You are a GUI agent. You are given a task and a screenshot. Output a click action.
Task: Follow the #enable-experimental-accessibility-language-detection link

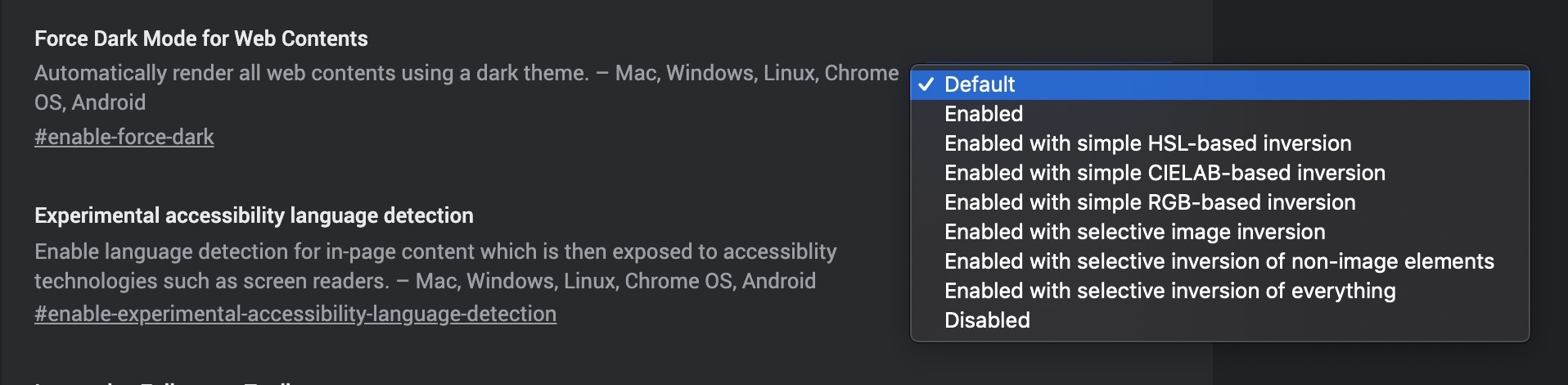[x=295, y=314]
